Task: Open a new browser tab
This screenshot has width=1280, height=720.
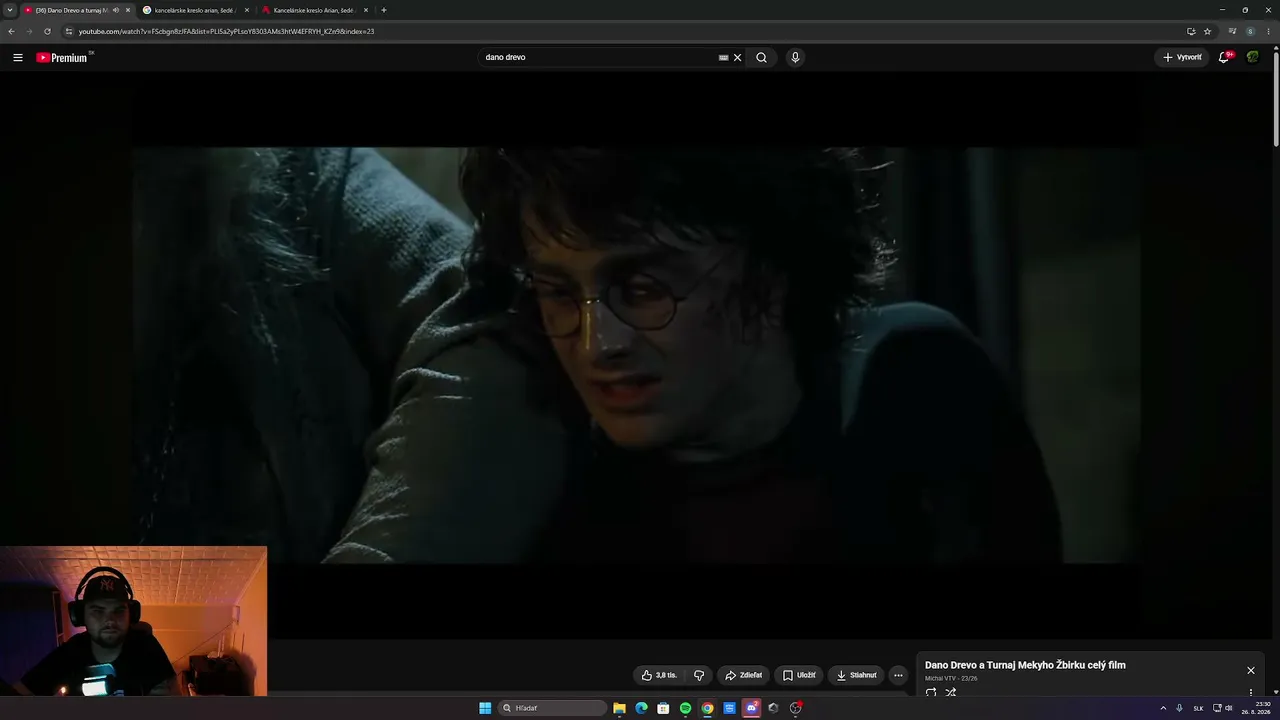Action: [x=384, y=10]
